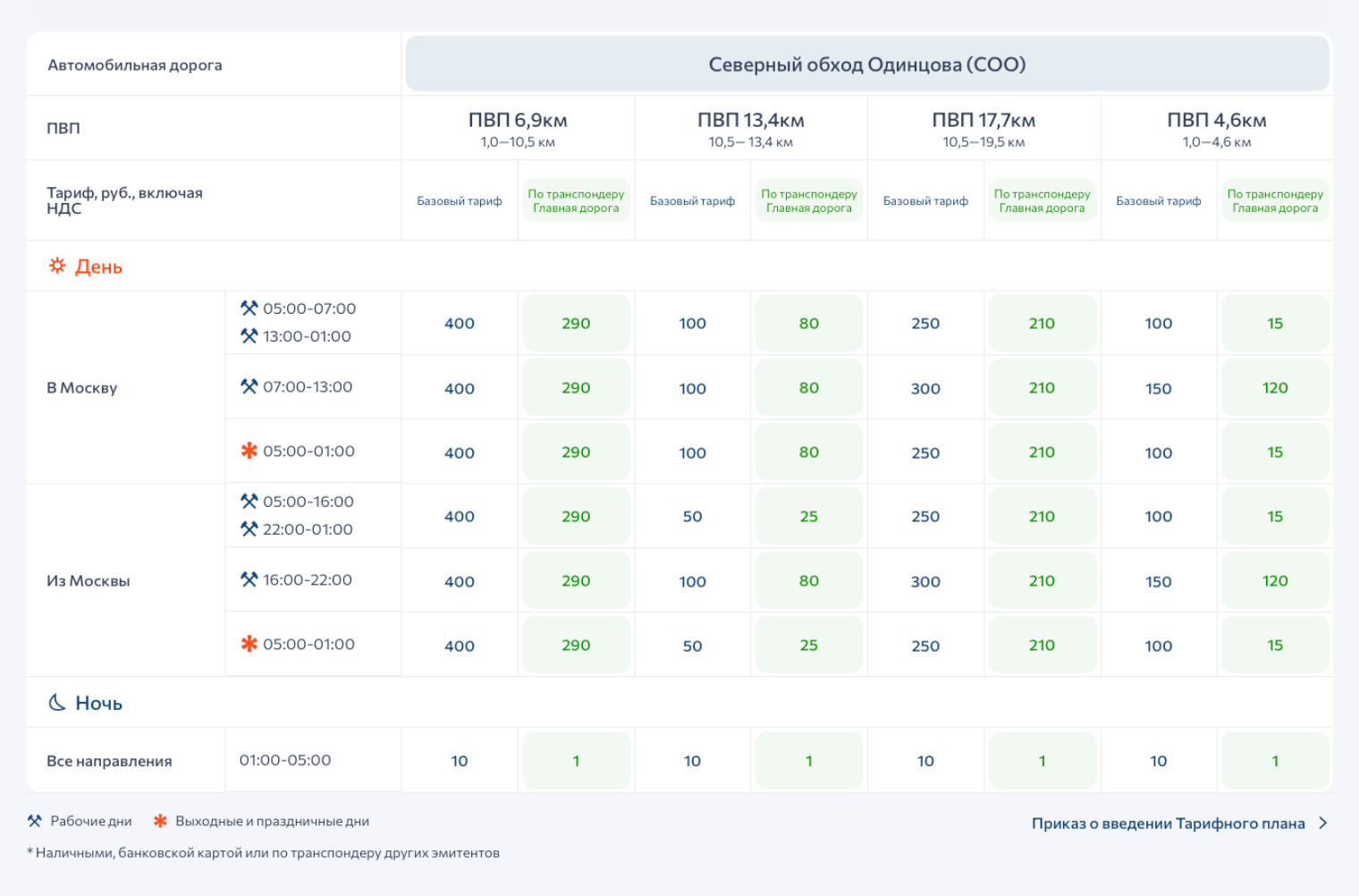This screenshot has width=1359, height=896.
Task: Select the ПВП 6,9км column header
Action: [518, 128]
